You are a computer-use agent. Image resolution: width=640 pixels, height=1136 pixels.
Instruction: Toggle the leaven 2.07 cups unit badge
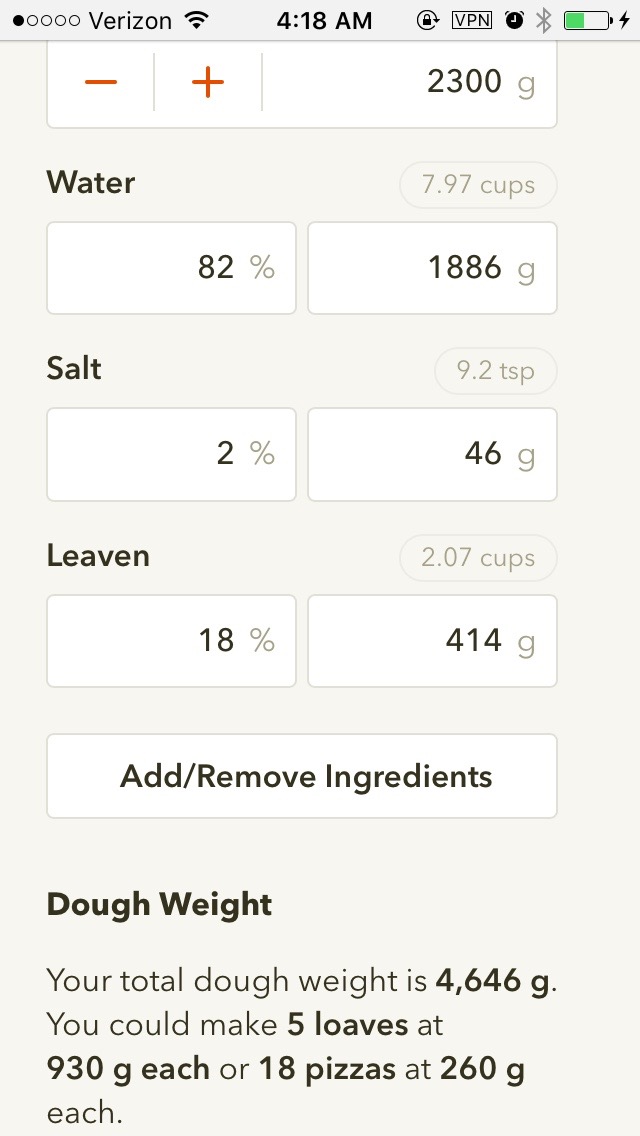[x=478, y=558]
